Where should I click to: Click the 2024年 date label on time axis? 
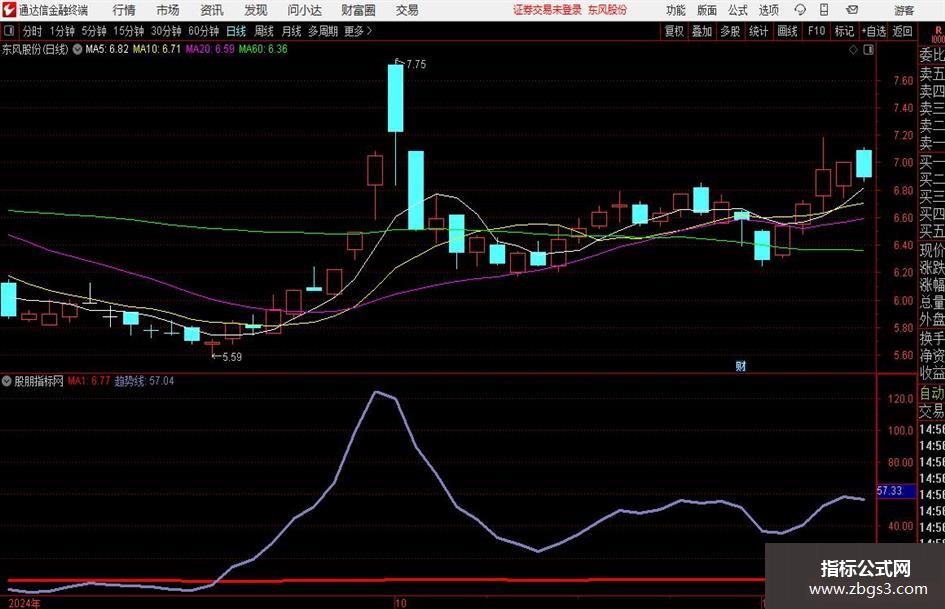tap(24, 603)
